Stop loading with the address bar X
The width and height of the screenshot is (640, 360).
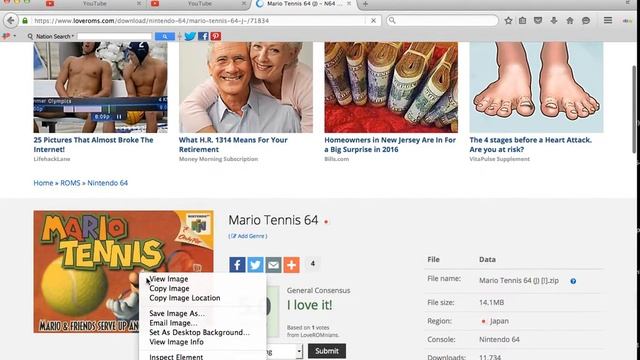coord(373,20)
